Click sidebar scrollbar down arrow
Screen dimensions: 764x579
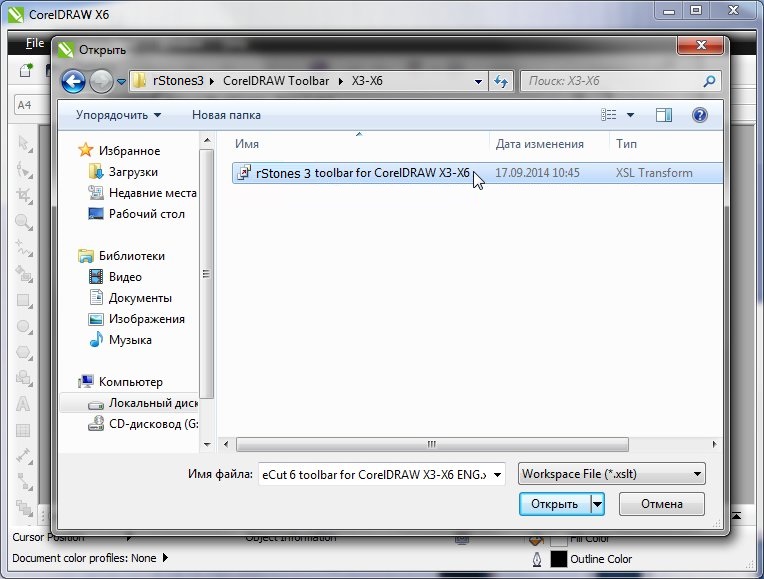coord(207,444)
